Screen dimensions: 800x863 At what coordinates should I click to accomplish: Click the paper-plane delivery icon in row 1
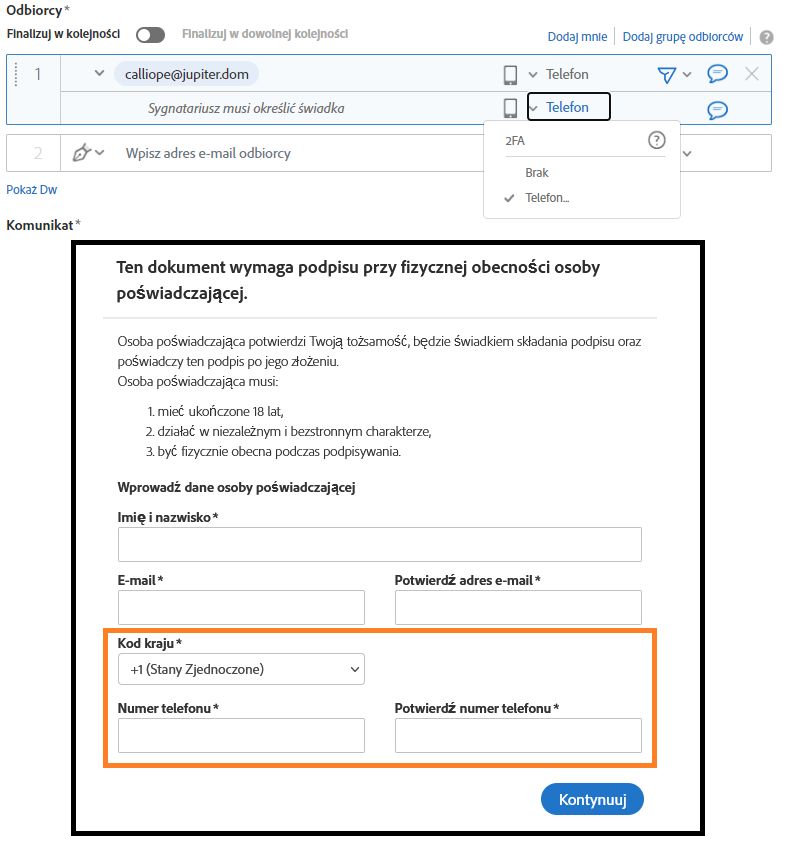666,74
